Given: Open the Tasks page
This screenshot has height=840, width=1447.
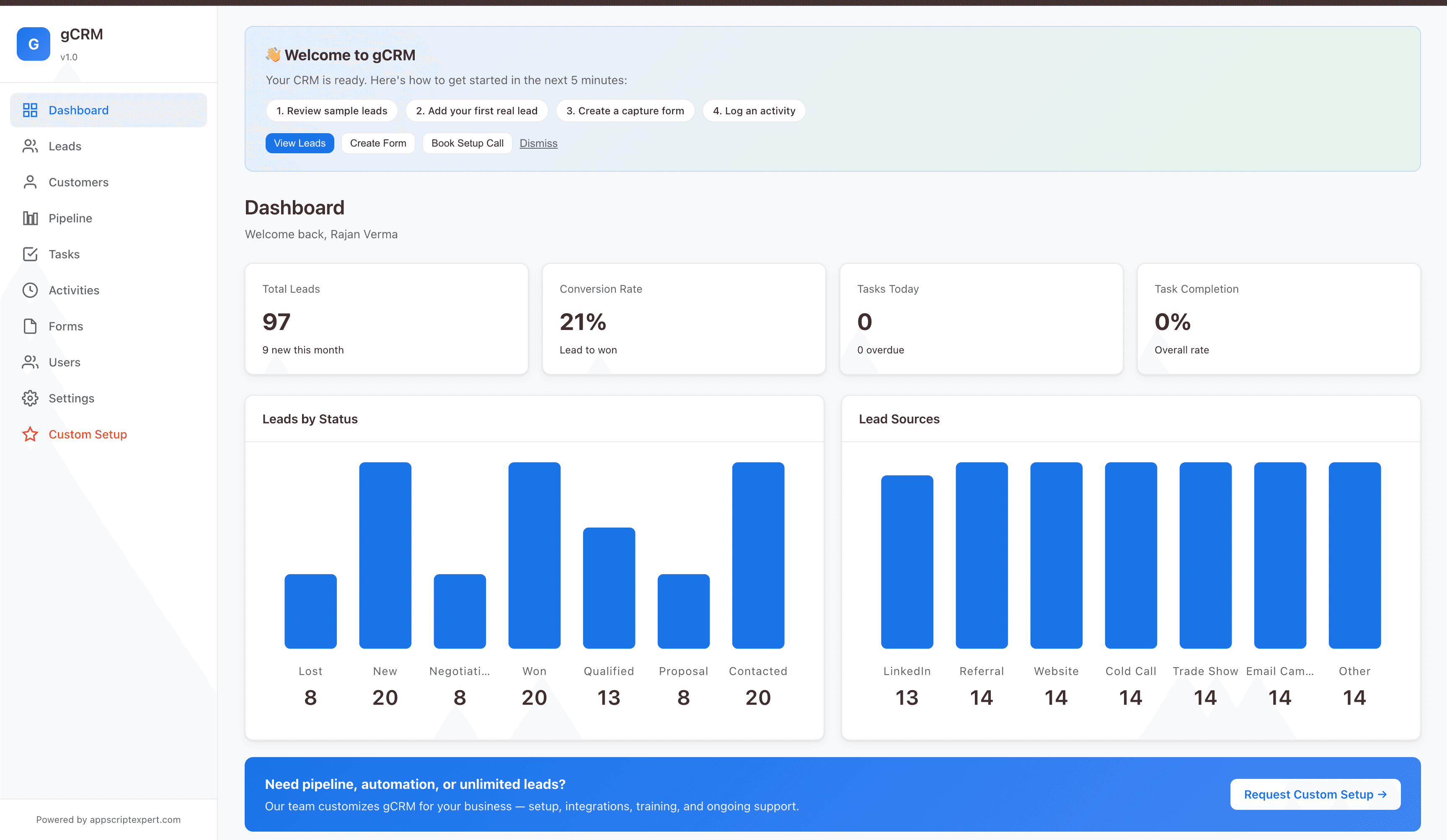Looking at the screenshot, I should click(109, 254).
